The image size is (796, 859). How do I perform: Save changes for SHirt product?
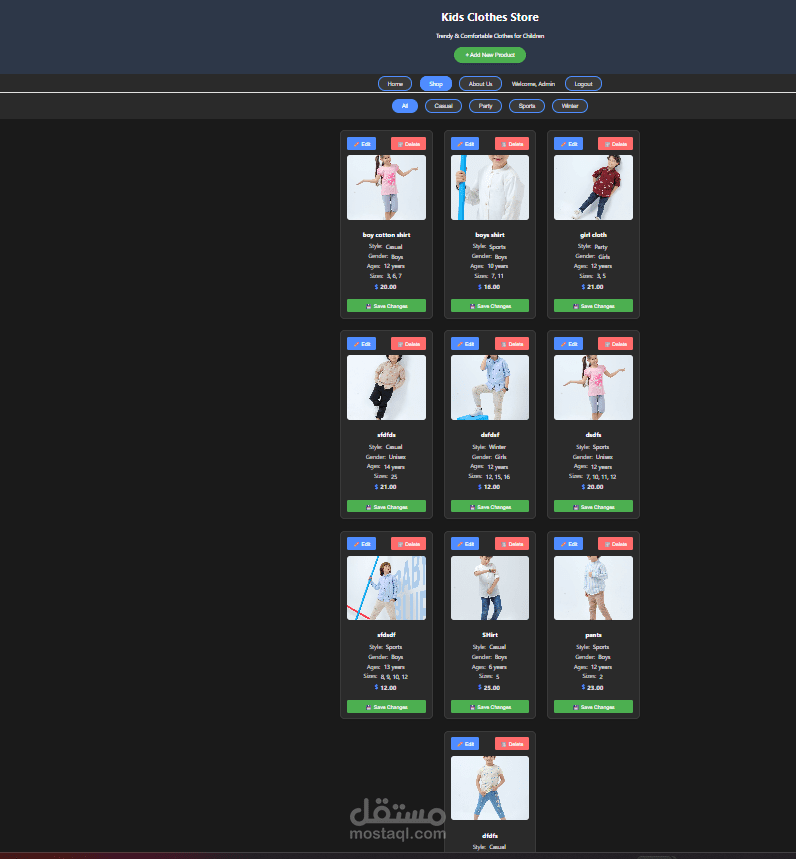490,707
